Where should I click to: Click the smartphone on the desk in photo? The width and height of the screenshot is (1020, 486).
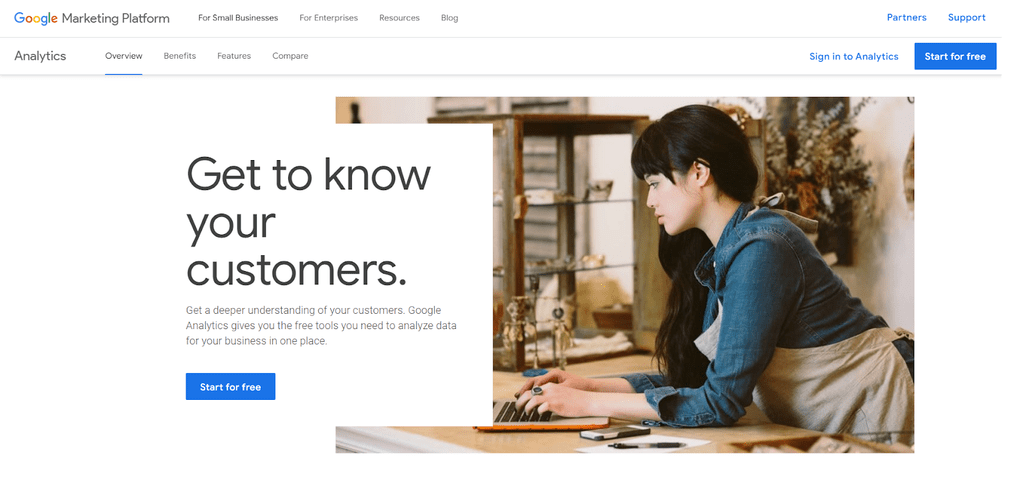[615, 433]
